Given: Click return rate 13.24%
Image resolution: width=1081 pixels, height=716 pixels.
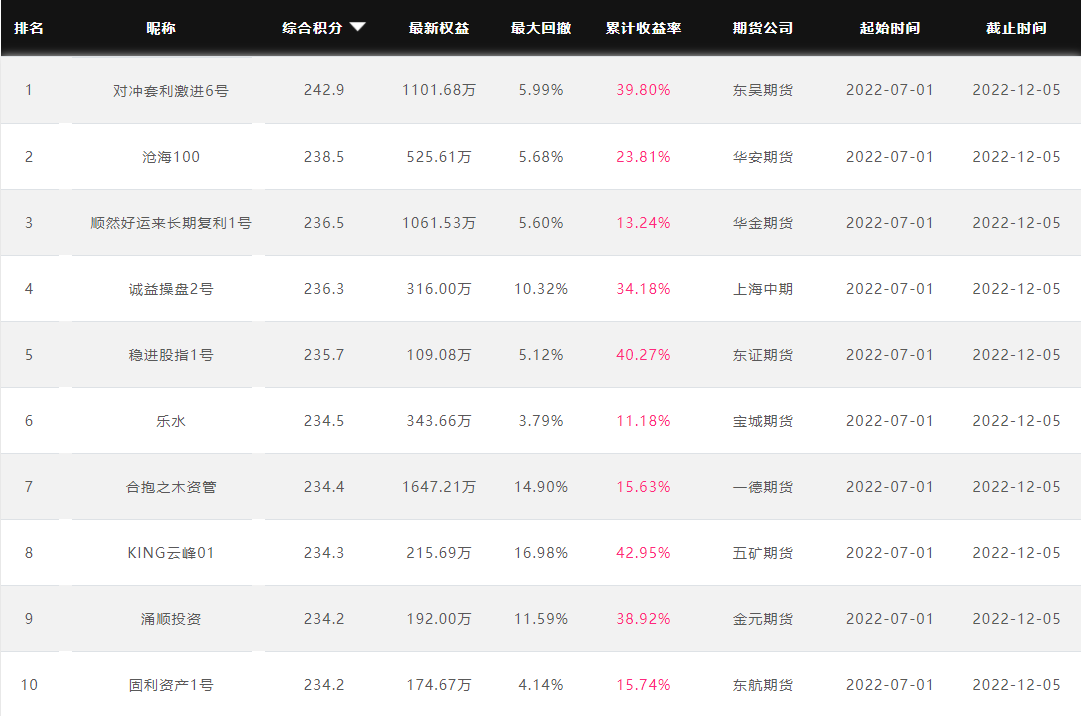Looking at the screenshot, I should pyautogui.click(x=643, y=223).
